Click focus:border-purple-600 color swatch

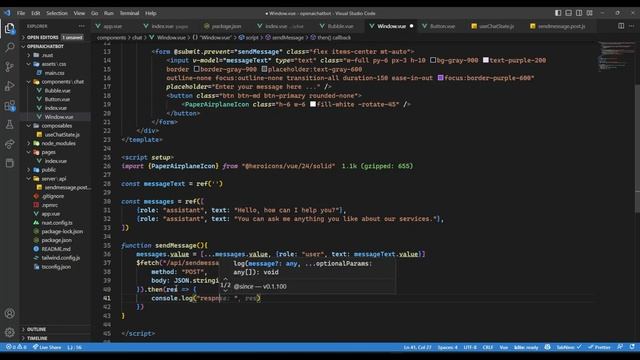[x=440, y=78]
